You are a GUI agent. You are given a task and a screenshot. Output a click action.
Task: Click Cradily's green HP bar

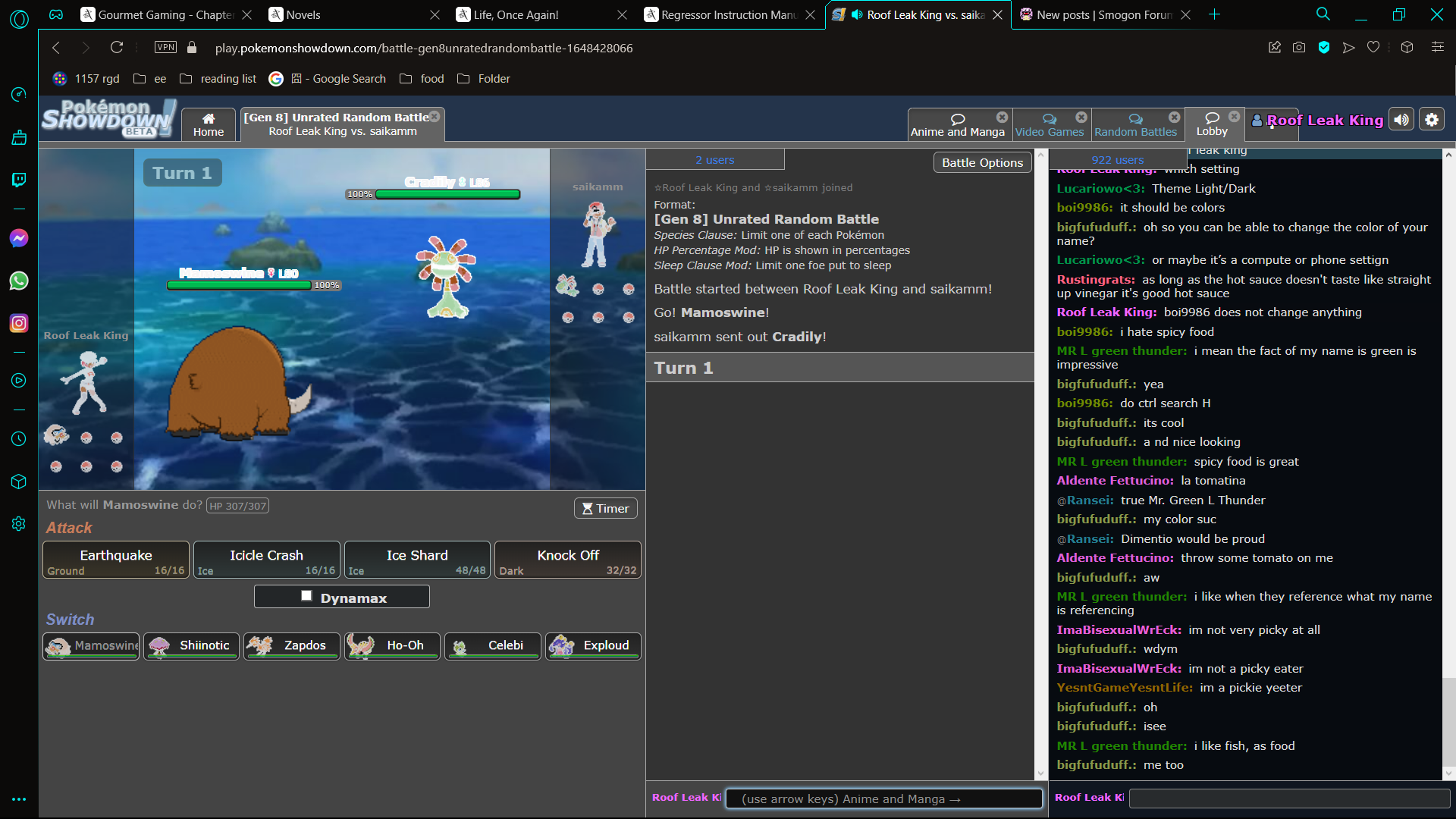click(447, 194)
